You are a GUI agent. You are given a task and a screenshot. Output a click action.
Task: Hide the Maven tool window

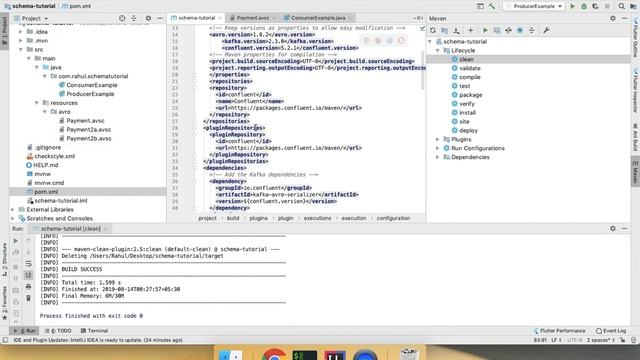click(624, 18)
